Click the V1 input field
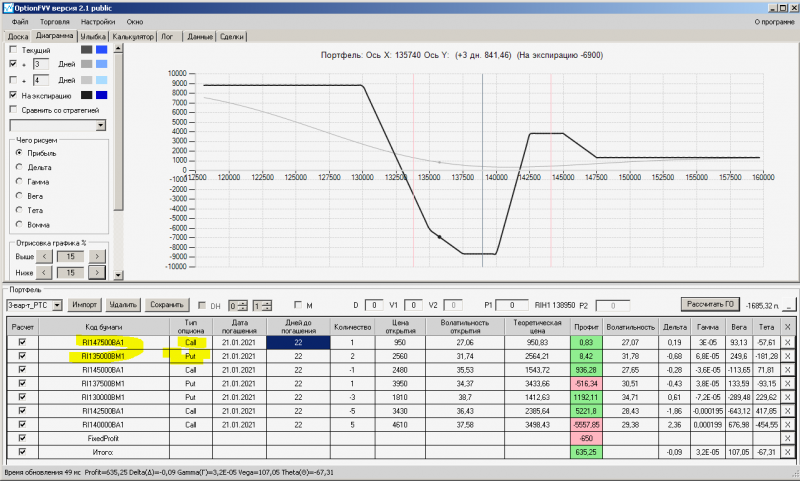The image size is (800, 481). click(x=413, y=305)
